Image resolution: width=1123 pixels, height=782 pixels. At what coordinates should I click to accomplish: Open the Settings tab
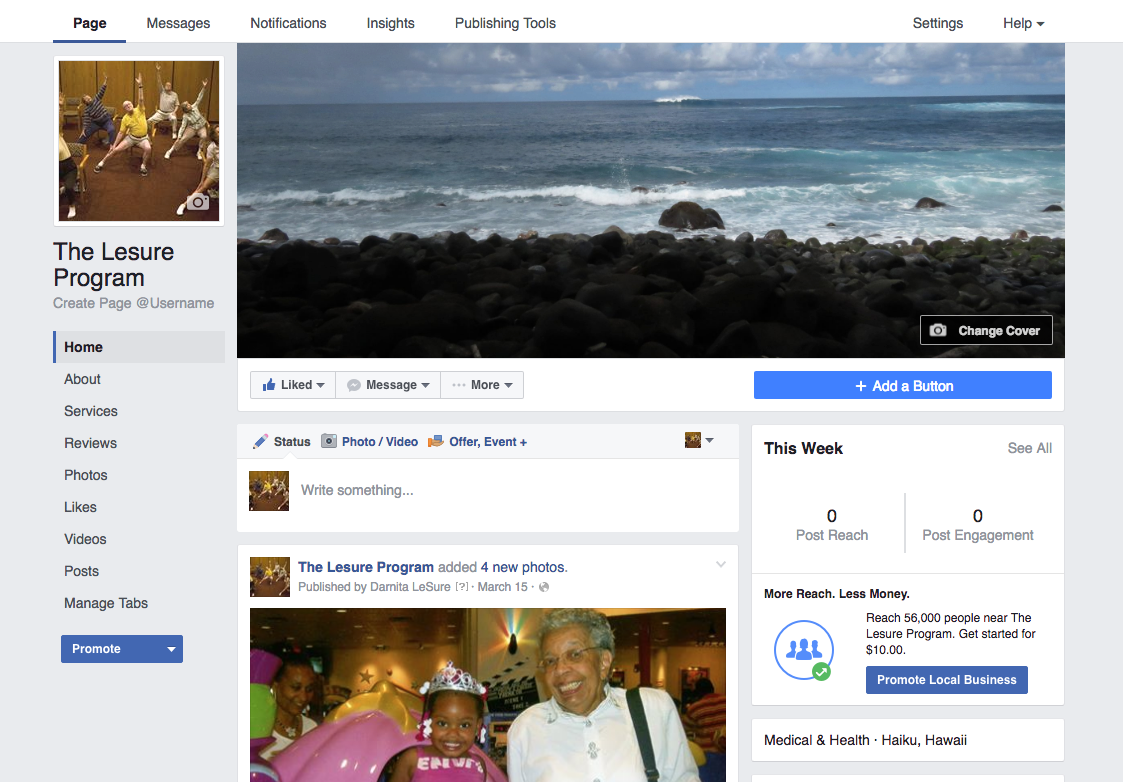(938, 23)
